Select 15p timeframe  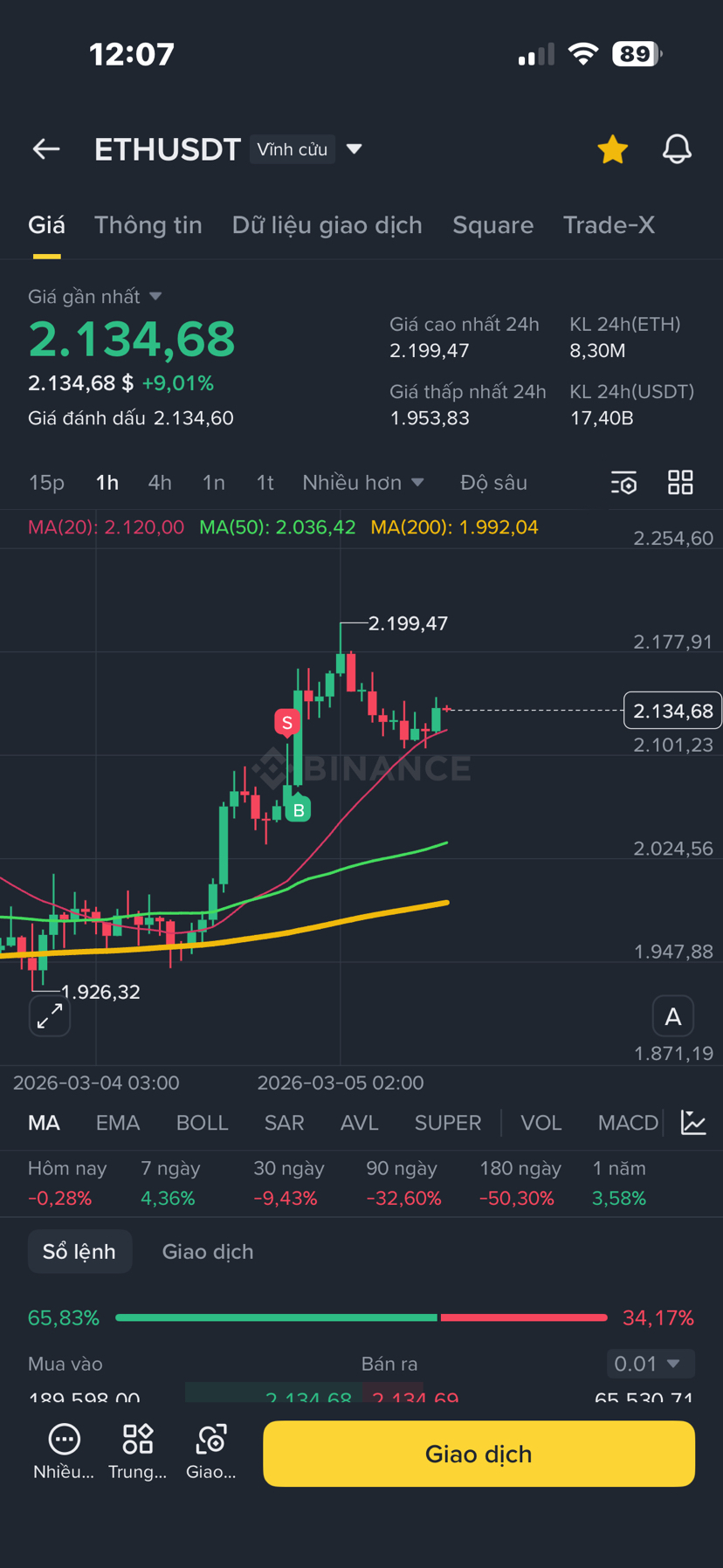coord(47,483)
